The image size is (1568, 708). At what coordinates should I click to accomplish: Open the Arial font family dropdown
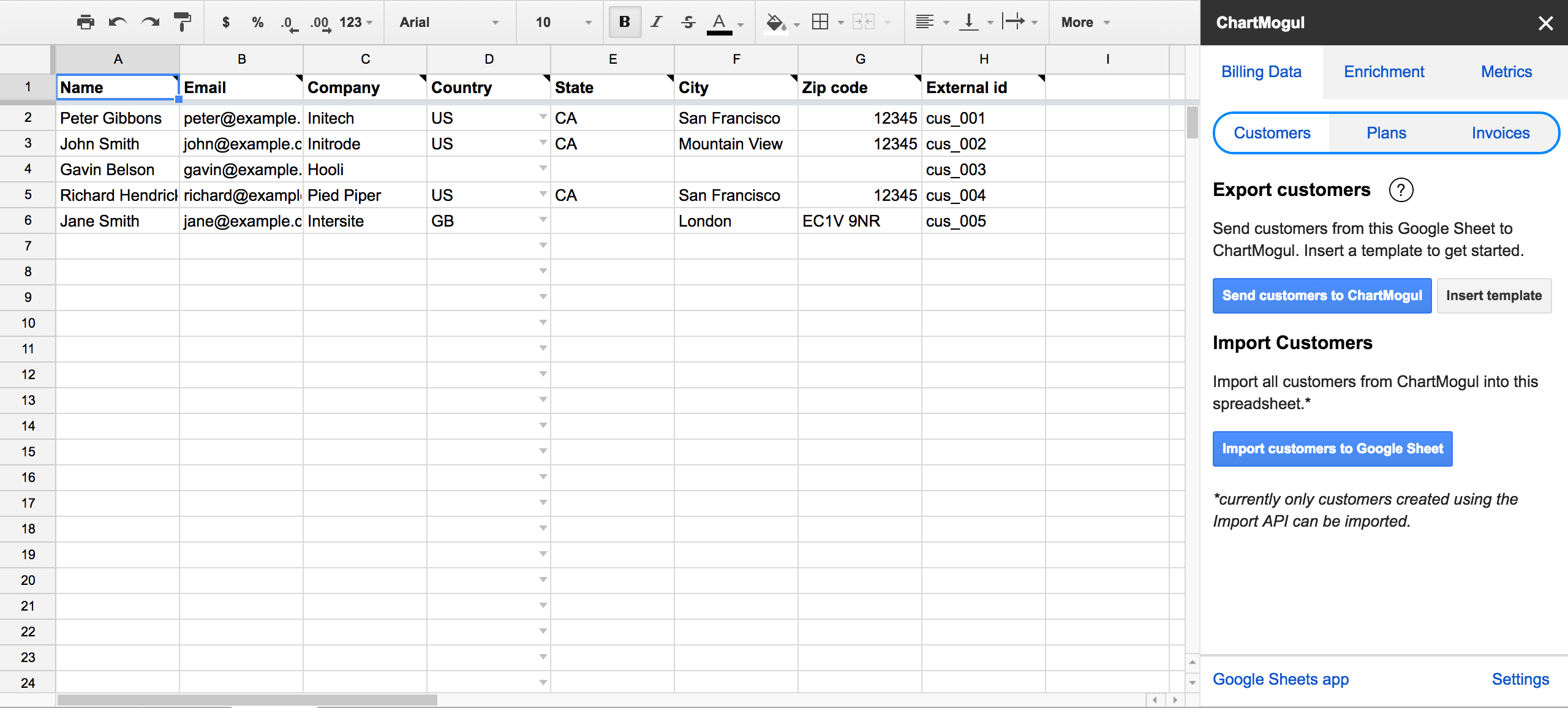pyautogui.click(x=450, y=22)
